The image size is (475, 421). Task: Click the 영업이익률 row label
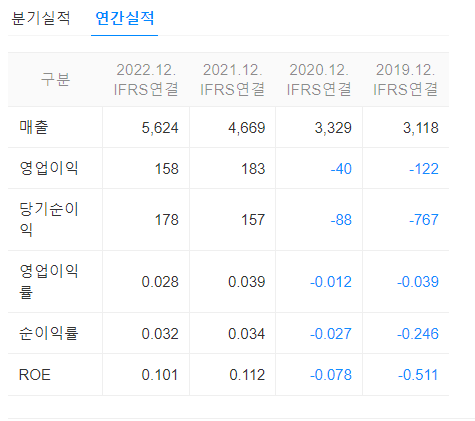point(49,282)
